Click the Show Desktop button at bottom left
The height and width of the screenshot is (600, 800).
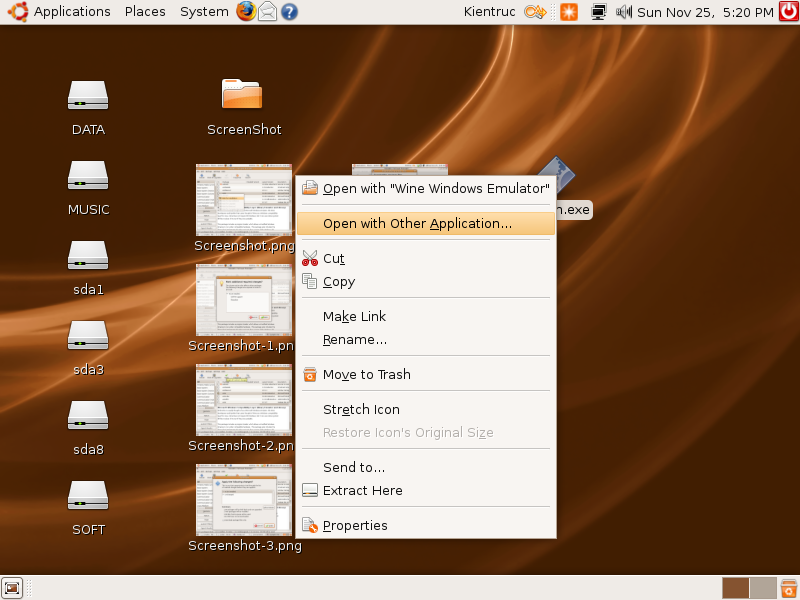(x=12, y=588)
